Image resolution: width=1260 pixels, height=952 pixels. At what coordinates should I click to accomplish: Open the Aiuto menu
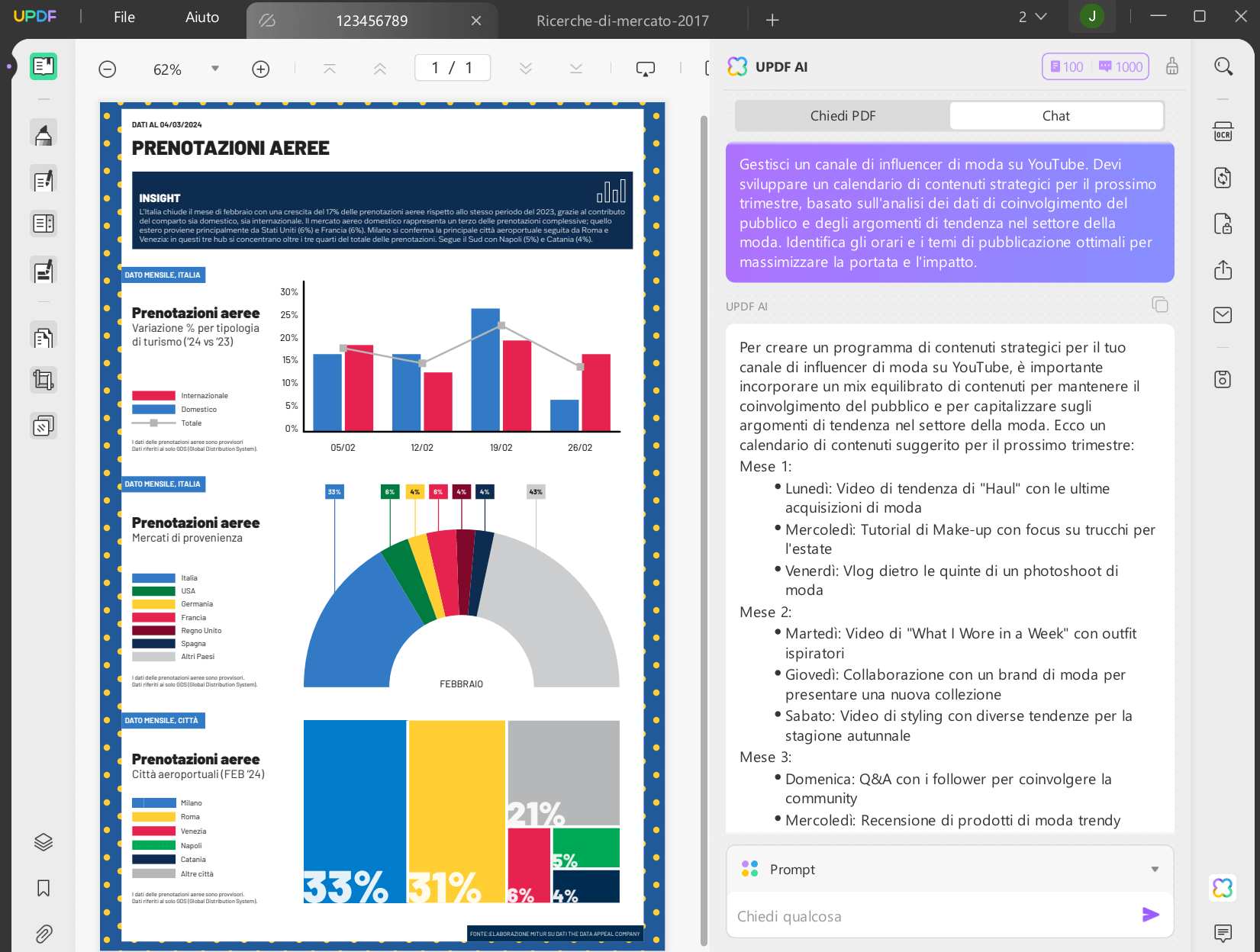pos(202,18)
